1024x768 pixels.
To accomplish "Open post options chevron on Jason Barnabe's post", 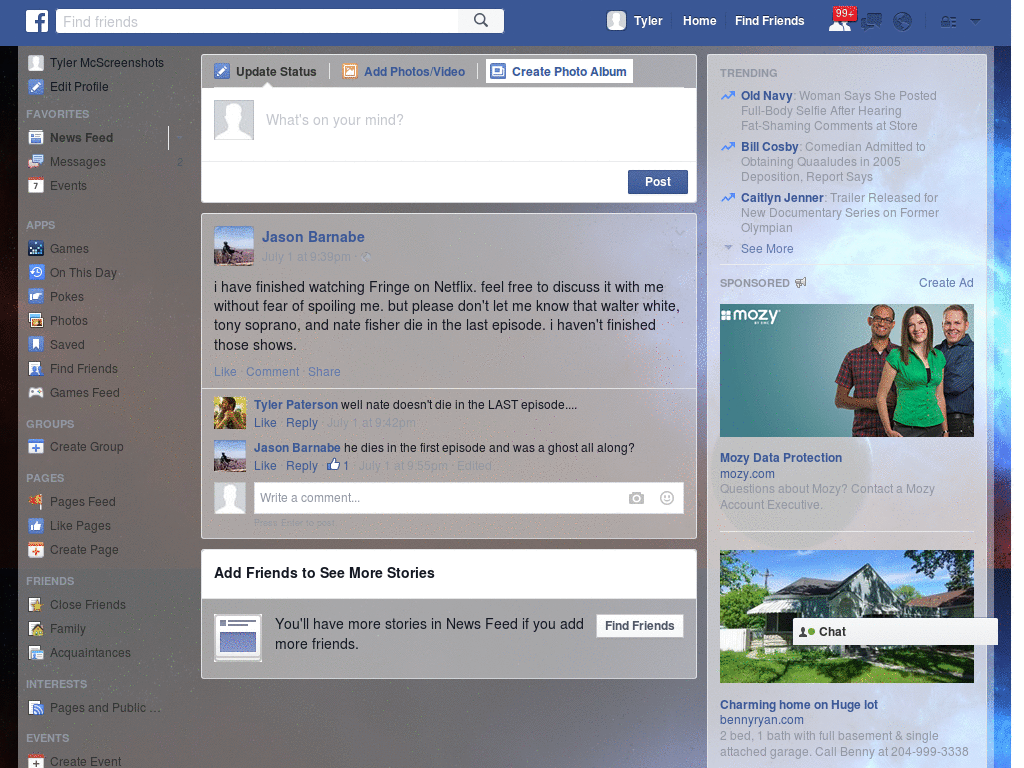I will click(x=680, y=232).
